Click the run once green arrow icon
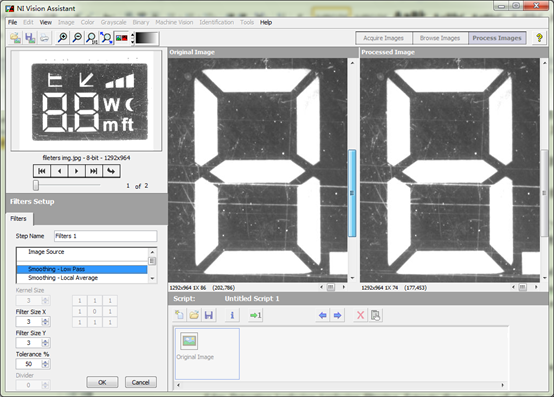The width and height of the screenshot is (554, 397). point(255,315)
